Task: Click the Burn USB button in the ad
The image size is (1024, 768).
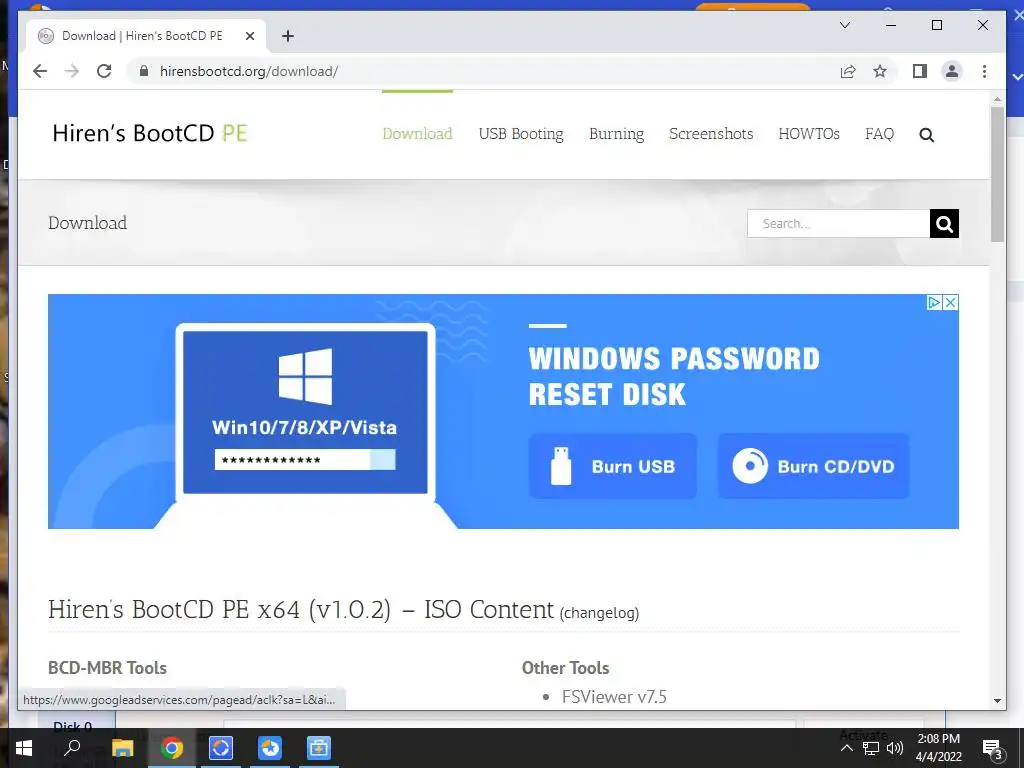Action: click(613, 466)
